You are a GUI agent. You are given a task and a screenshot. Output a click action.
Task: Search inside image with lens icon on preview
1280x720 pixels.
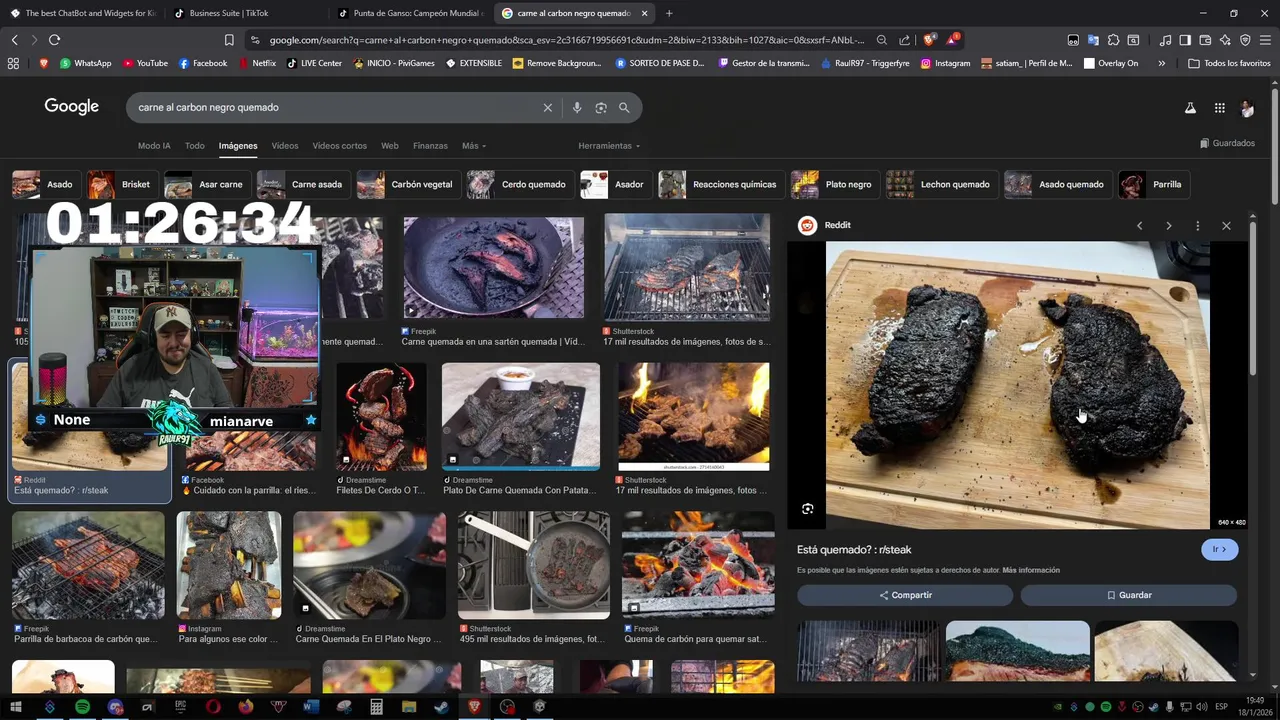(807, 509)
